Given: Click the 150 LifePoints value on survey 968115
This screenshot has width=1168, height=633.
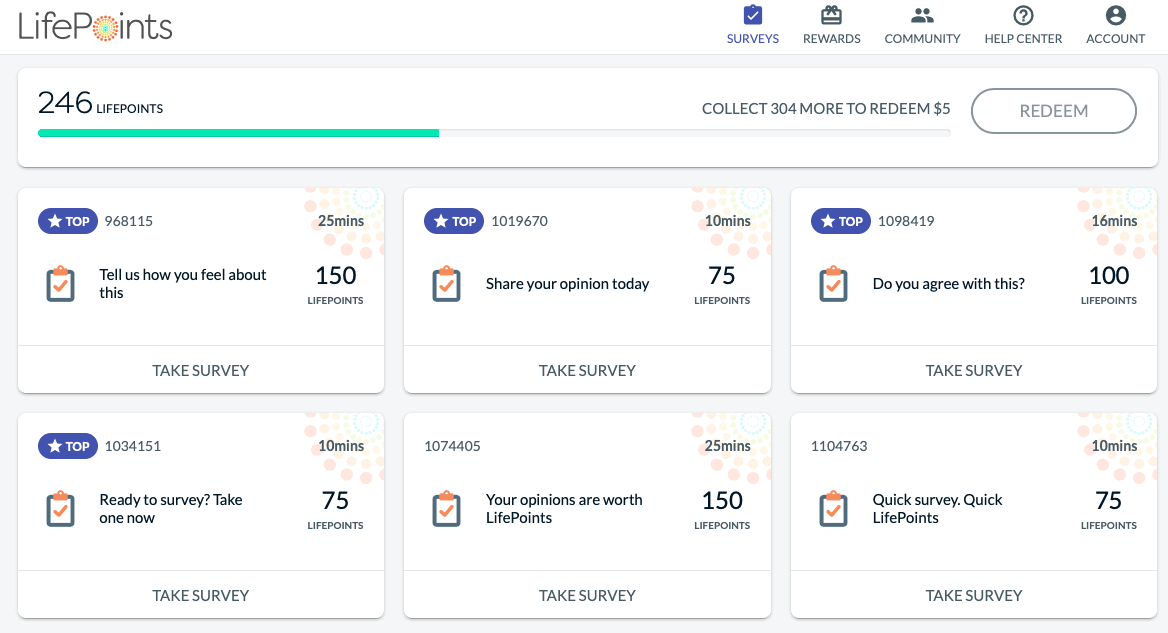Looking at the screenshot, I should pyautogui.click(x=336, y=276).
